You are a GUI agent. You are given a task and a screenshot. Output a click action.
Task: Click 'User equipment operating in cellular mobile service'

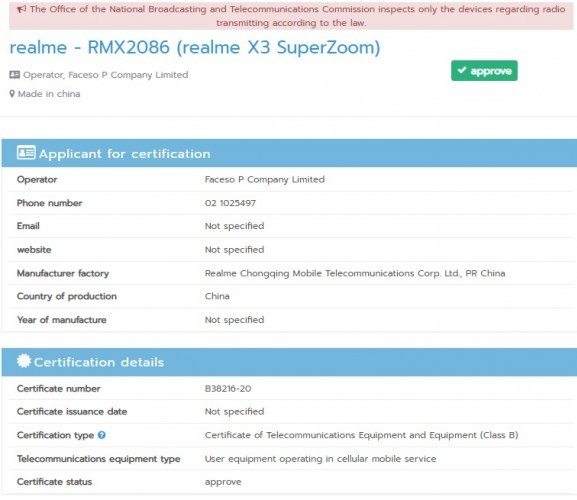(321, 459)
